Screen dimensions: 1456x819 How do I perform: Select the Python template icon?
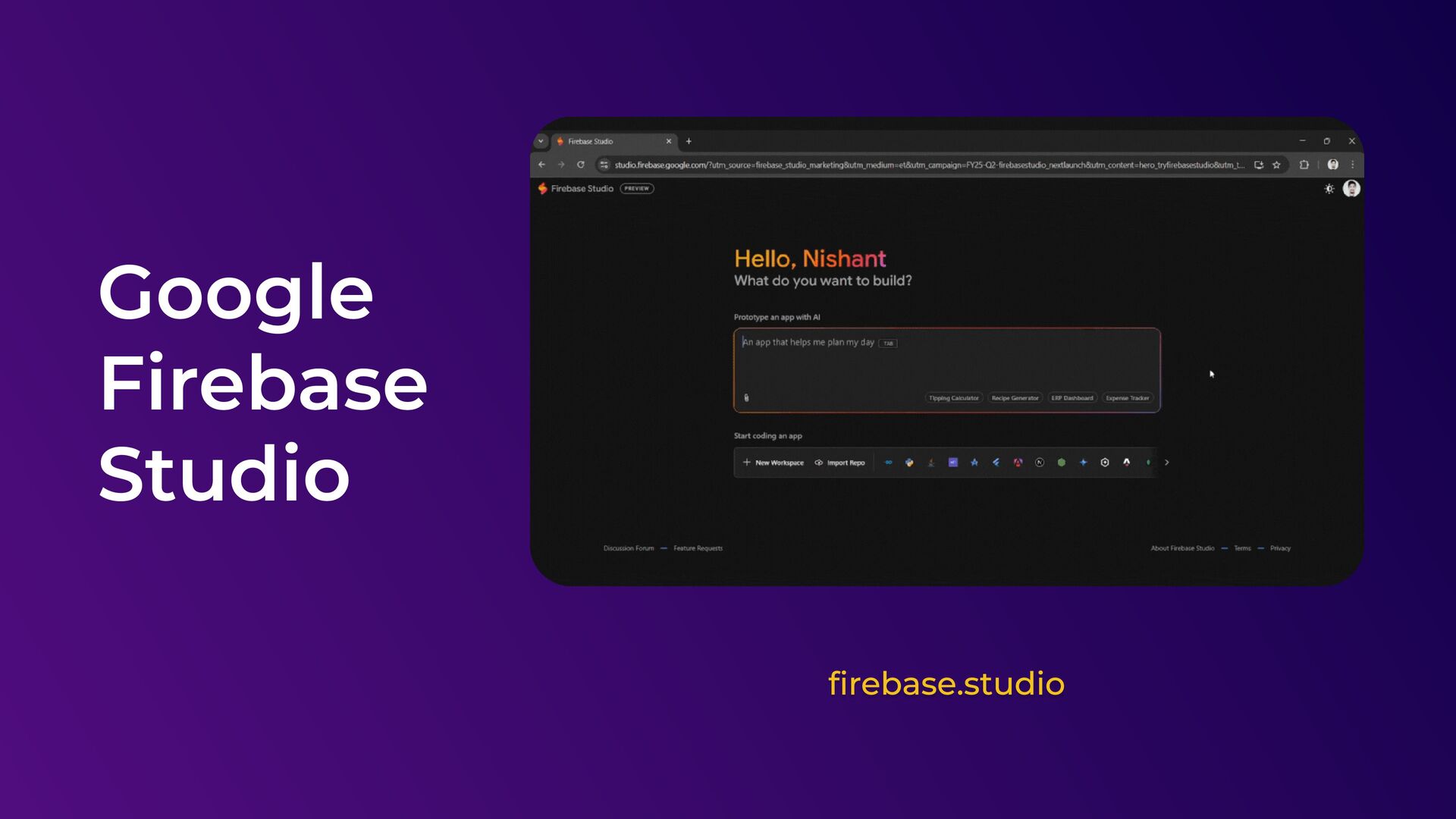tap(909, 462)
